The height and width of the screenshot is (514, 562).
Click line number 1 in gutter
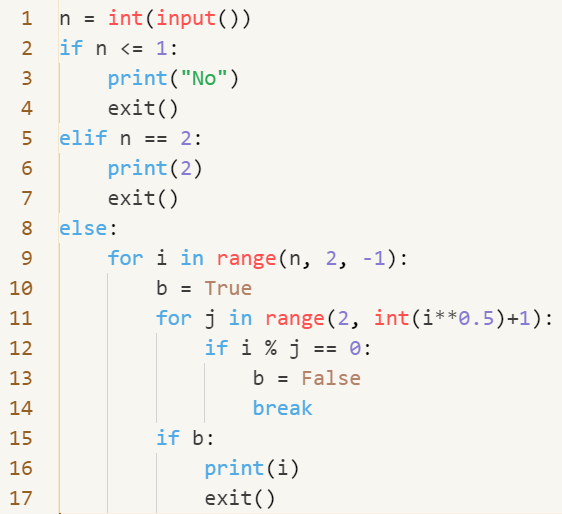pos(27,18)
